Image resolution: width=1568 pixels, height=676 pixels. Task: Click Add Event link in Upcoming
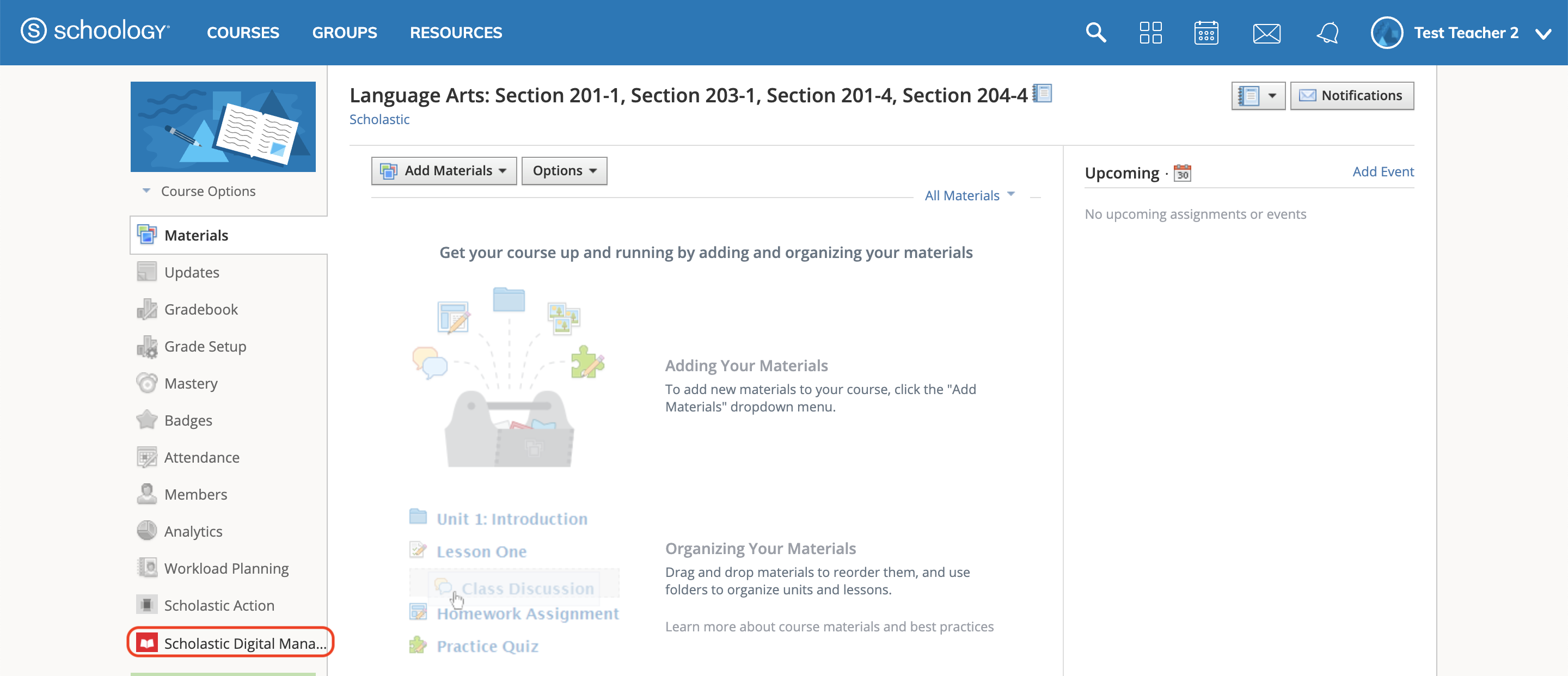click(1383, 171)
